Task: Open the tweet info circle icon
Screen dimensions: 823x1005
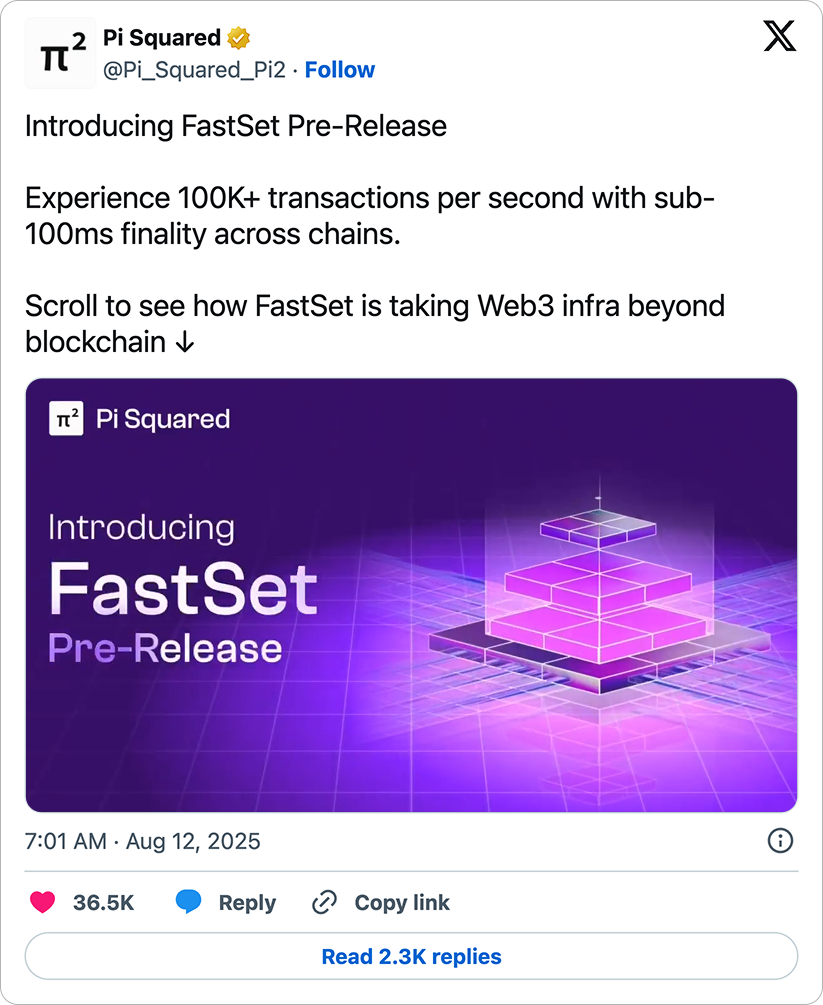Action: 780,840
